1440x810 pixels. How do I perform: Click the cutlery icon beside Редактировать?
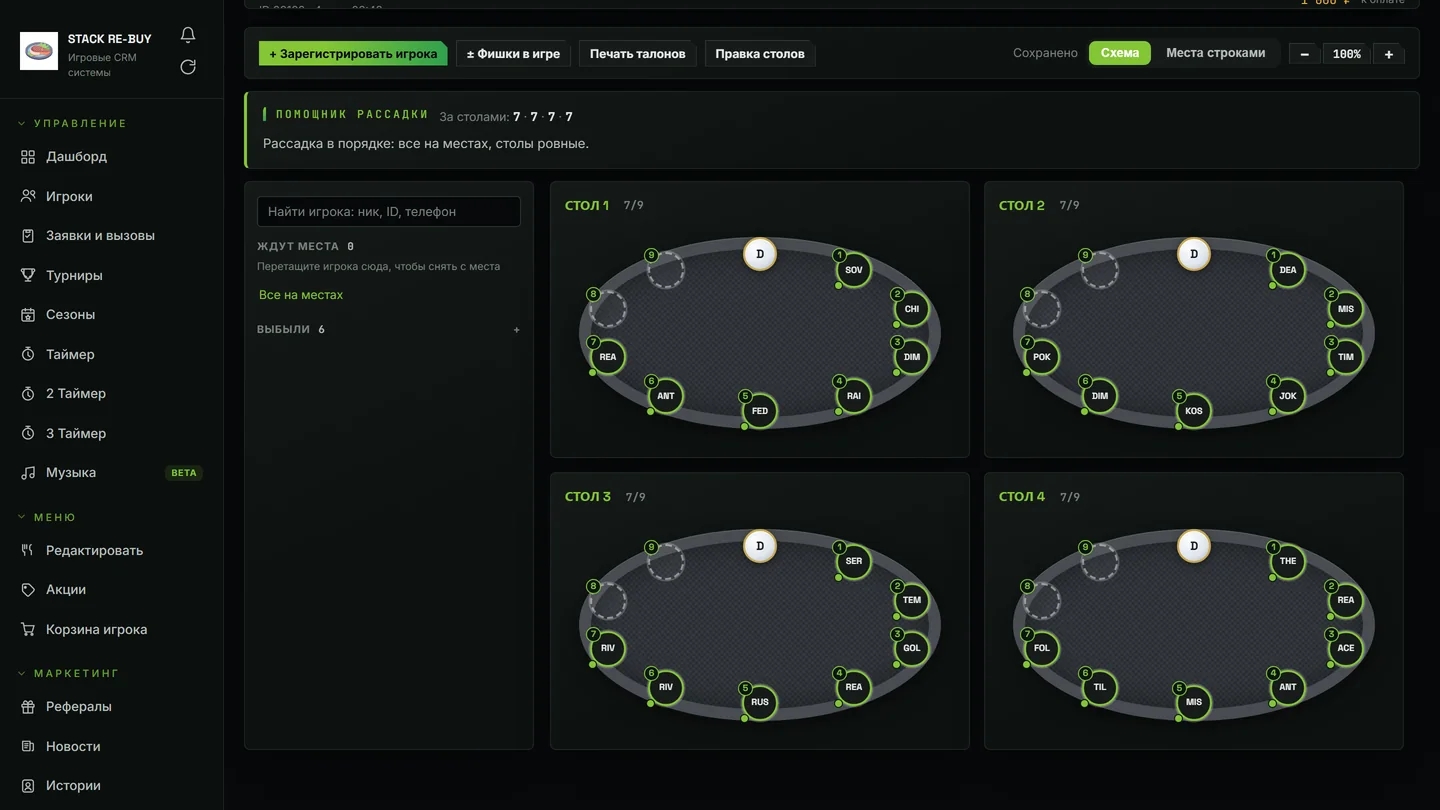coord(28,550)
